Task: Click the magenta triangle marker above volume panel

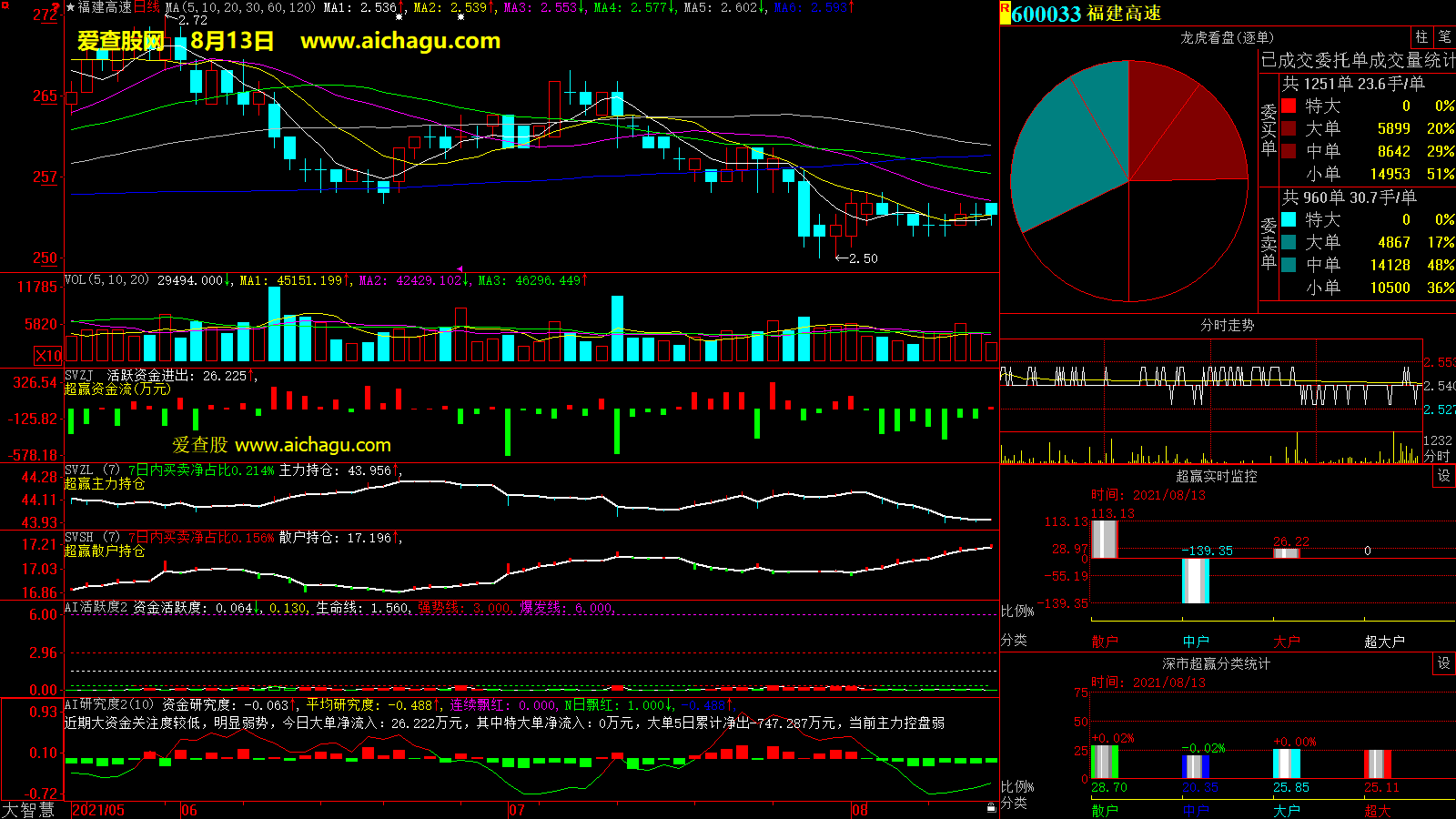Action: [x=460, y=269]
